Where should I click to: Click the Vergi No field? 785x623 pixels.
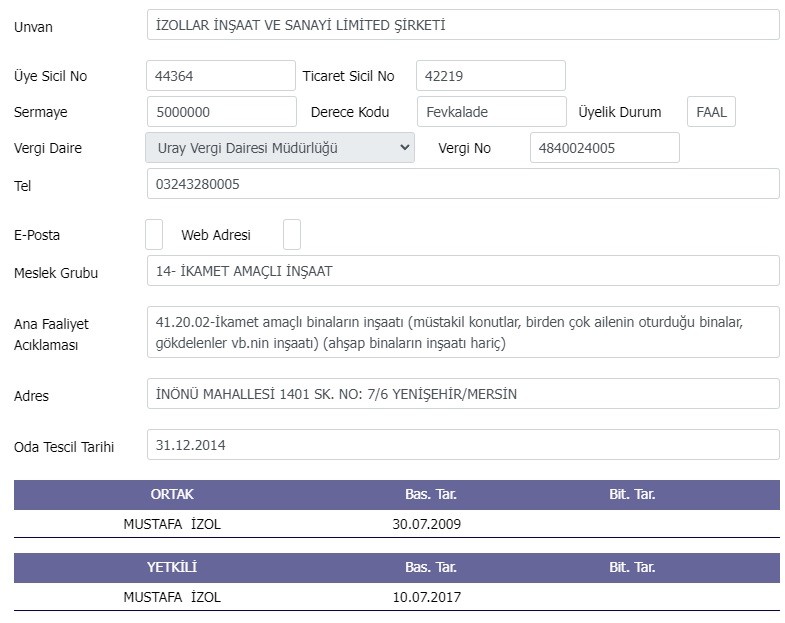605,148
